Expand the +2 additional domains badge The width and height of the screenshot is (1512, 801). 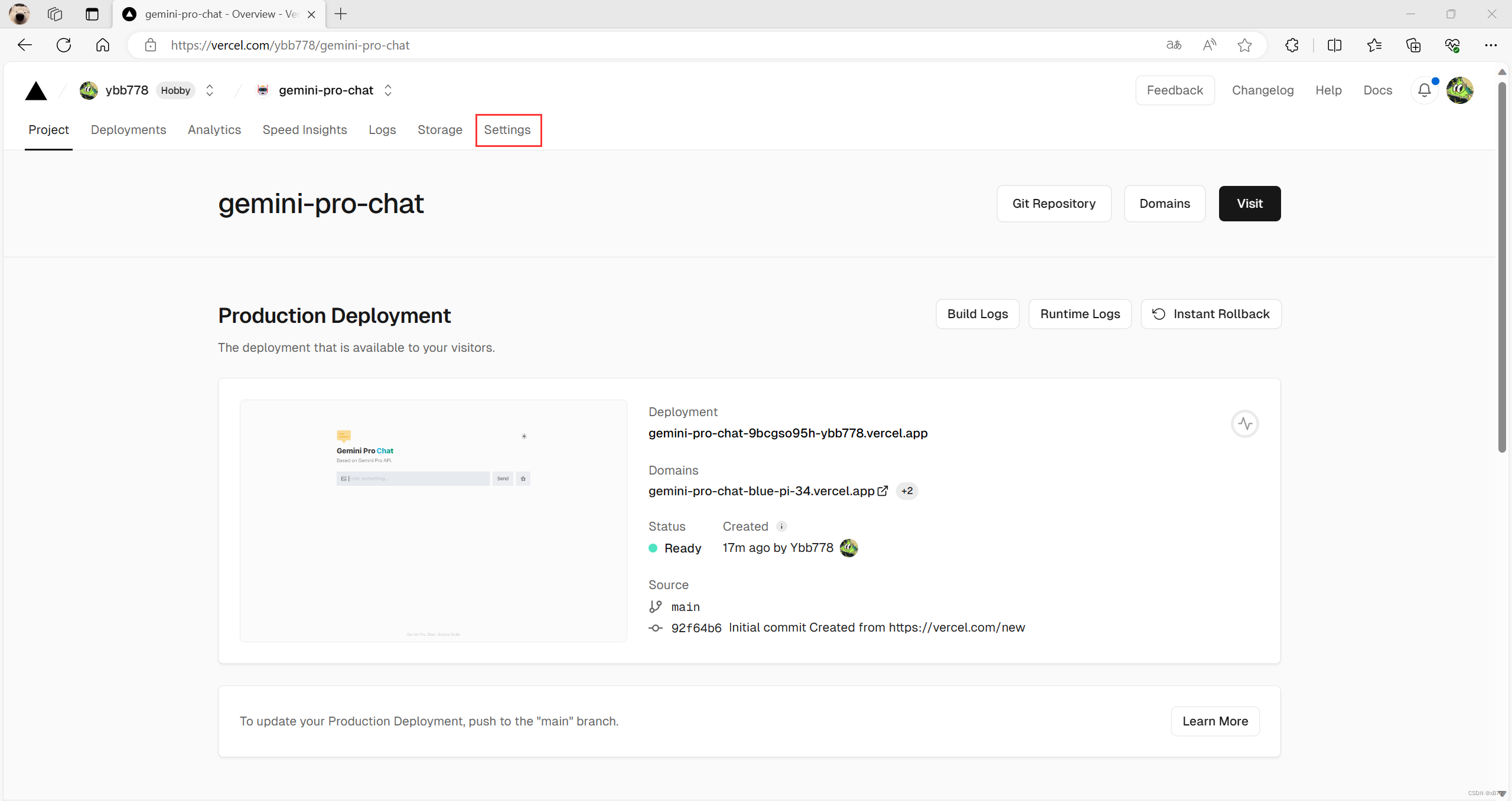click(907, 491)
